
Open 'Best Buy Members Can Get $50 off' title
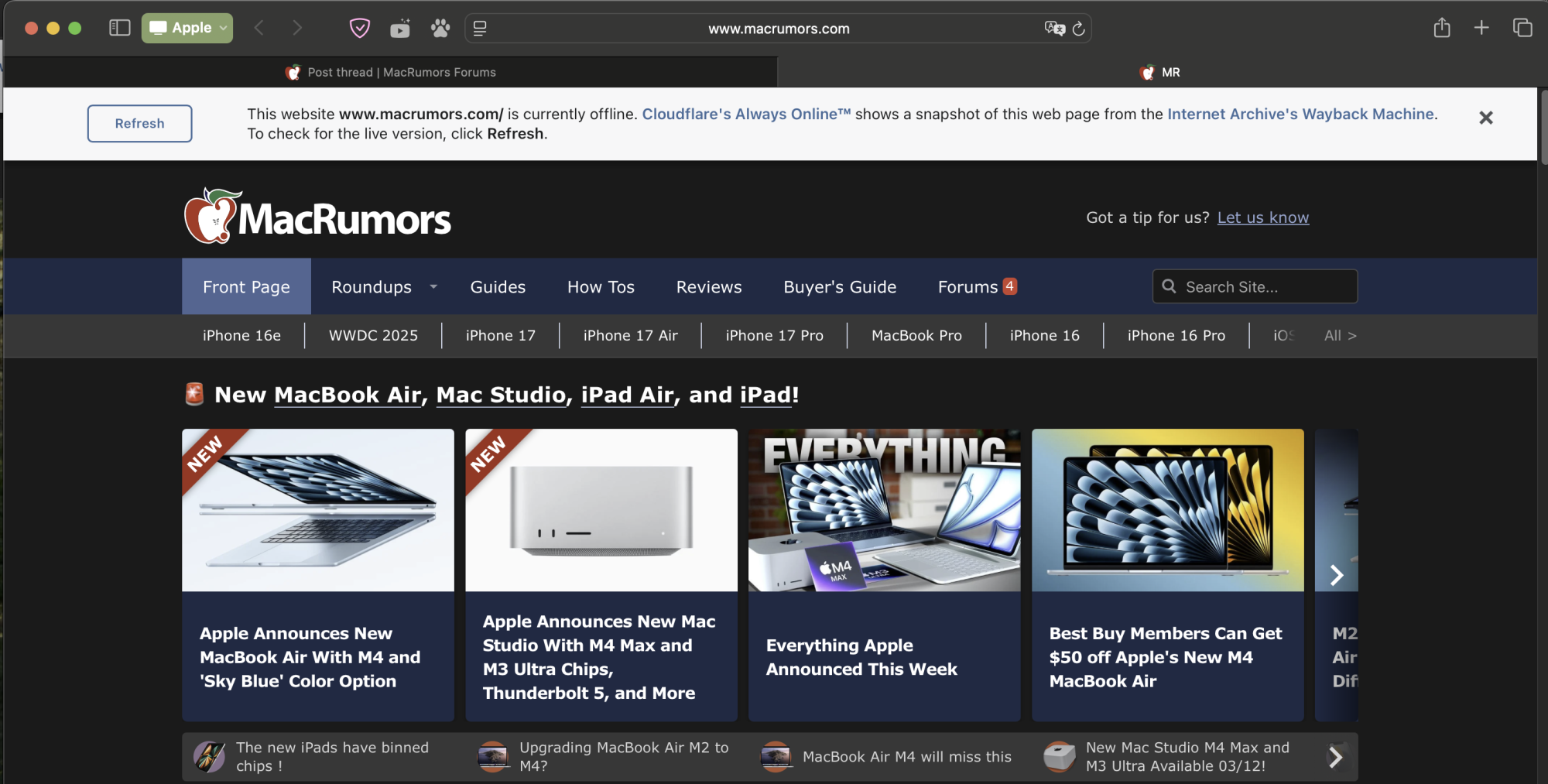coord(1166,657)
